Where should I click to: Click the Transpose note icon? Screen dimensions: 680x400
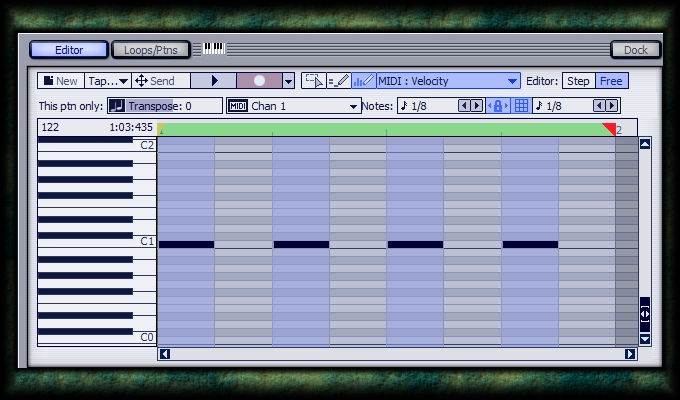(x=117, y=106)
